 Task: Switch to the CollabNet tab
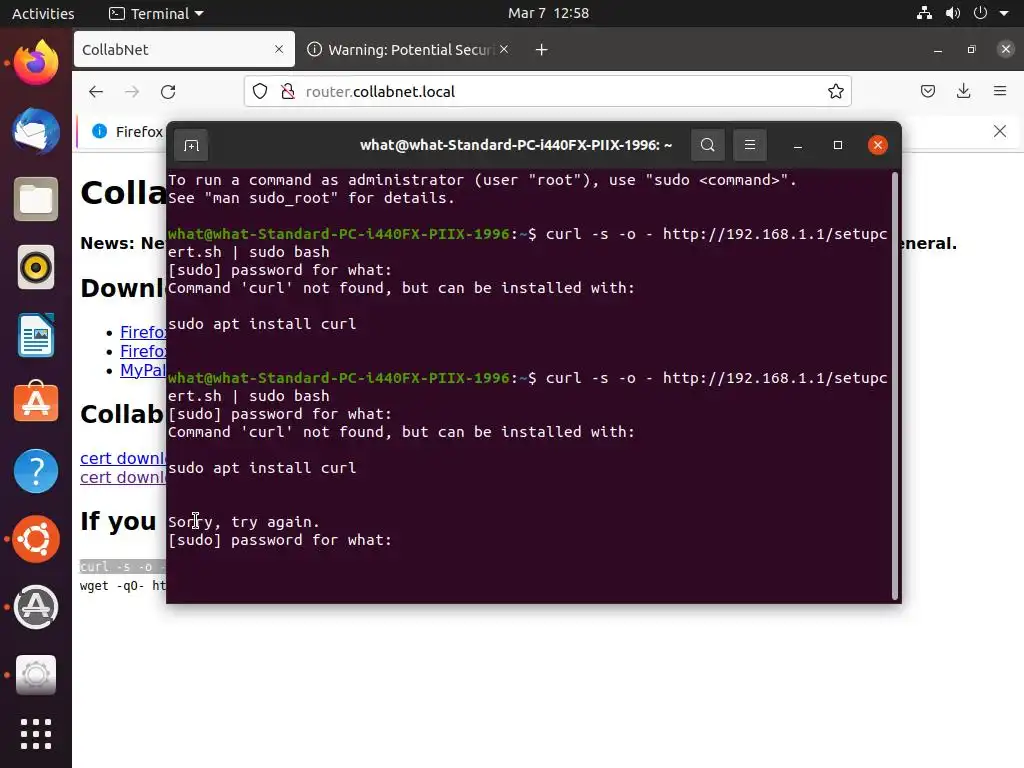[184, 50]
